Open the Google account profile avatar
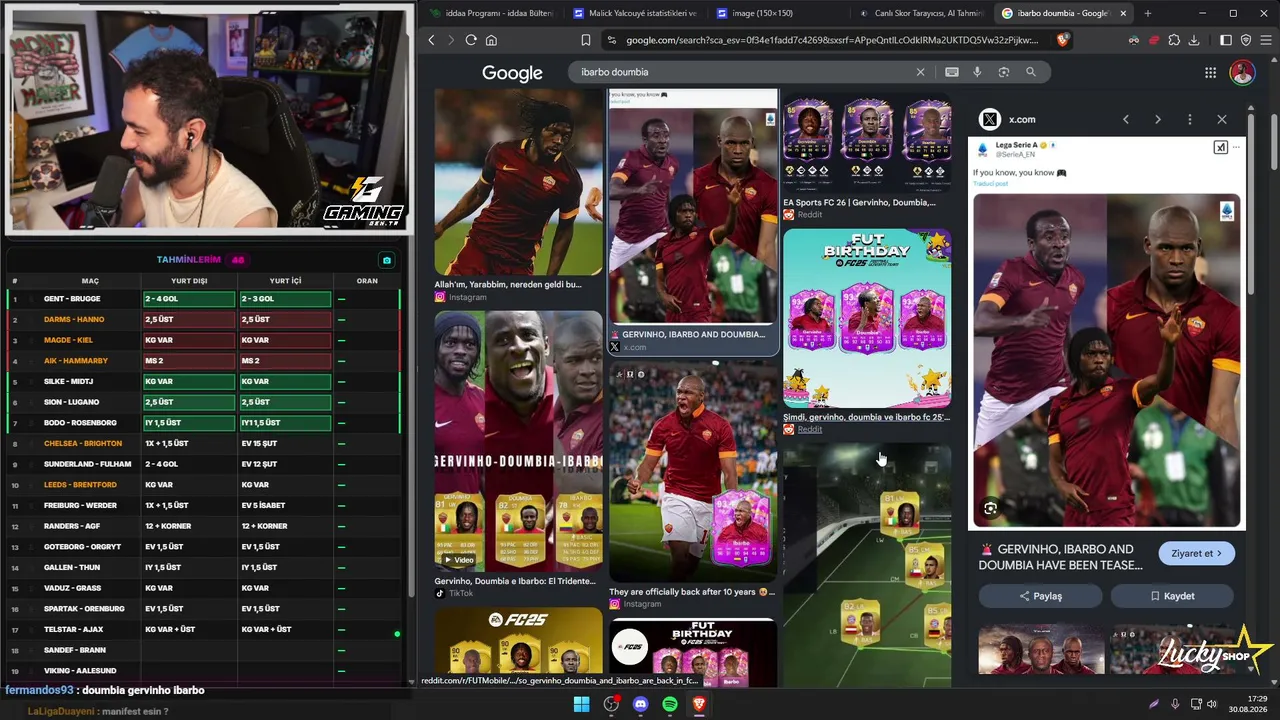Image resolution: width=1280 pixels, height=720 pixels. click(x=1242, y=72)
